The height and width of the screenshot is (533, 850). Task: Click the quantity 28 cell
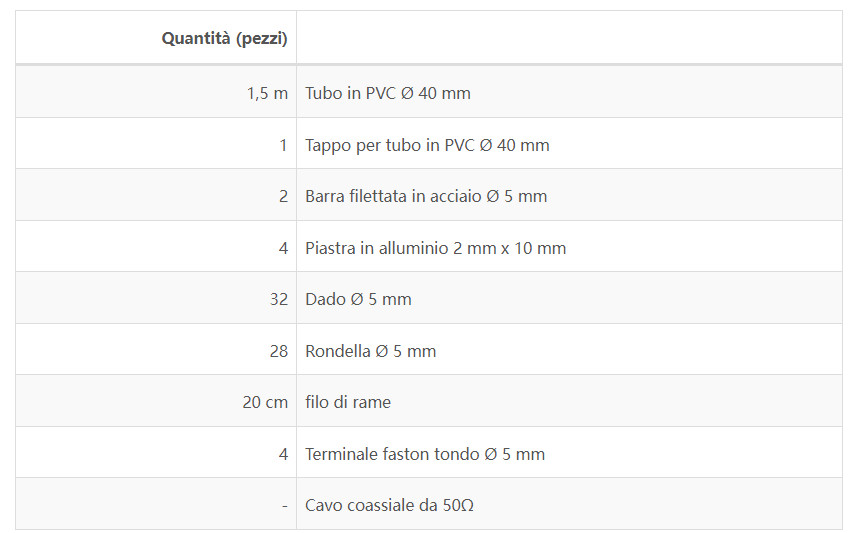[x=156, y=350]
